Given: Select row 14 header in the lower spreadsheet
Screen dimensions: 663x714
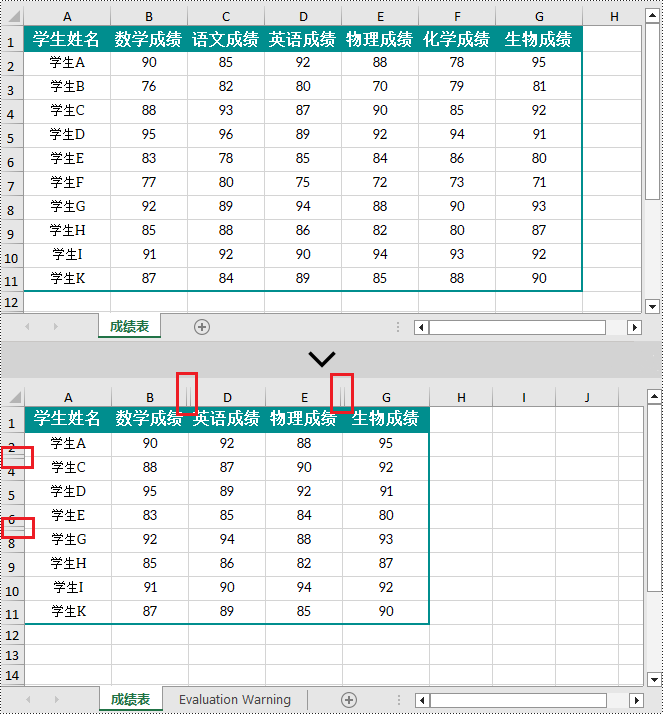Looking at the screenshot, I should pos(13,675).
